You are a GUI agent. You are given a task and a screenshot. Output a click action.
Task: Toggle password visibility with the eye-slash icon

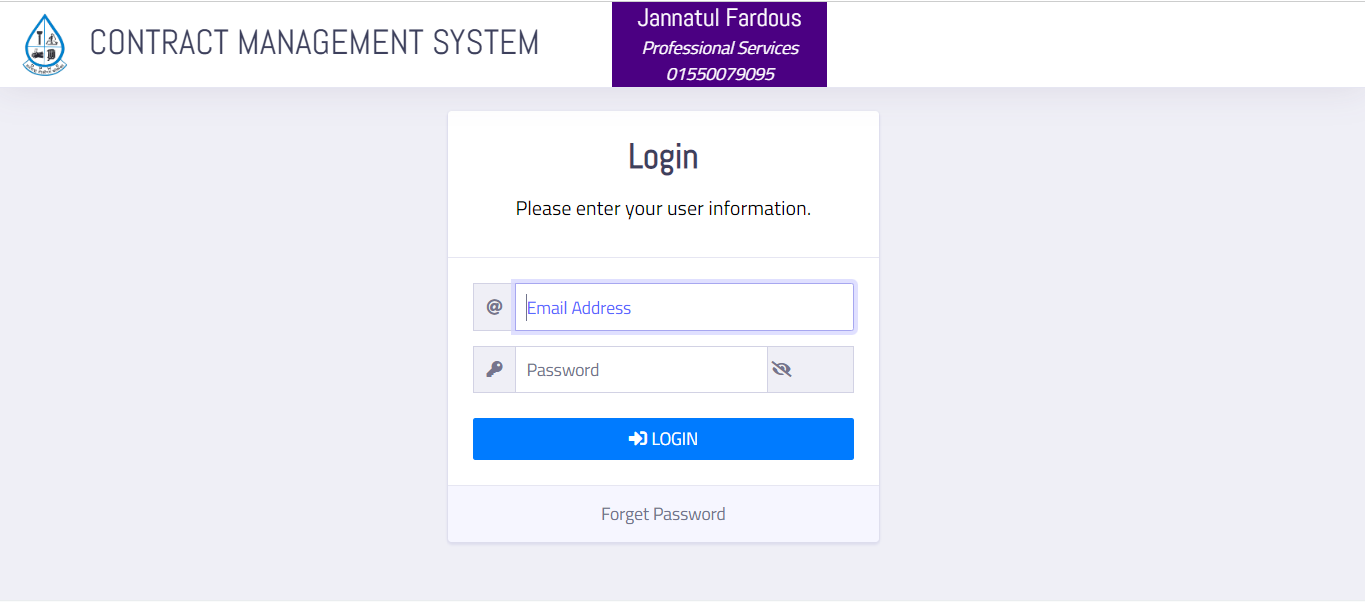tap(782, 369)
